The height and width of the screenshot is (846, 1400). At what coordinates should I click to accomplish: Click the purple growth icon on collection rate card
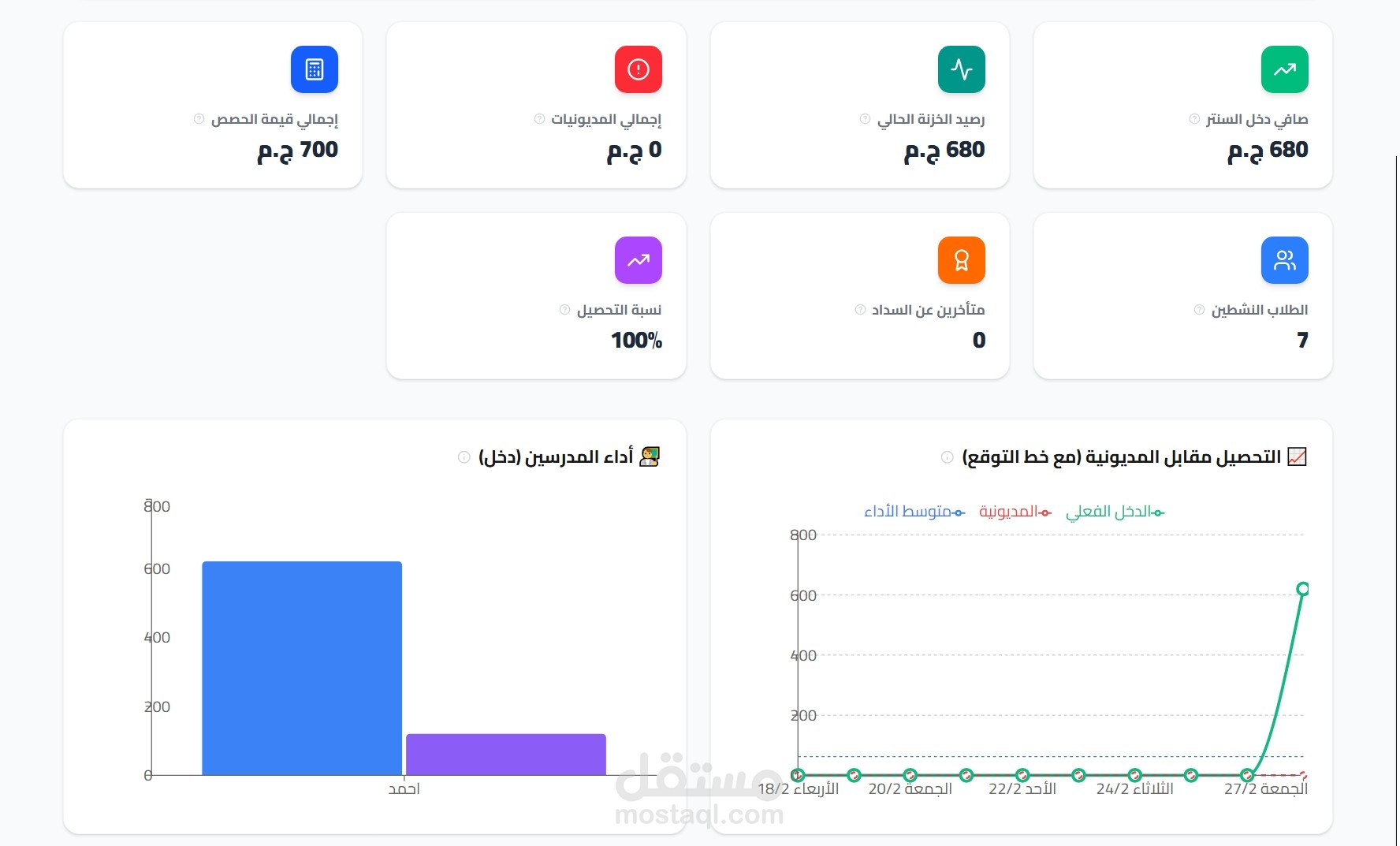638,260
